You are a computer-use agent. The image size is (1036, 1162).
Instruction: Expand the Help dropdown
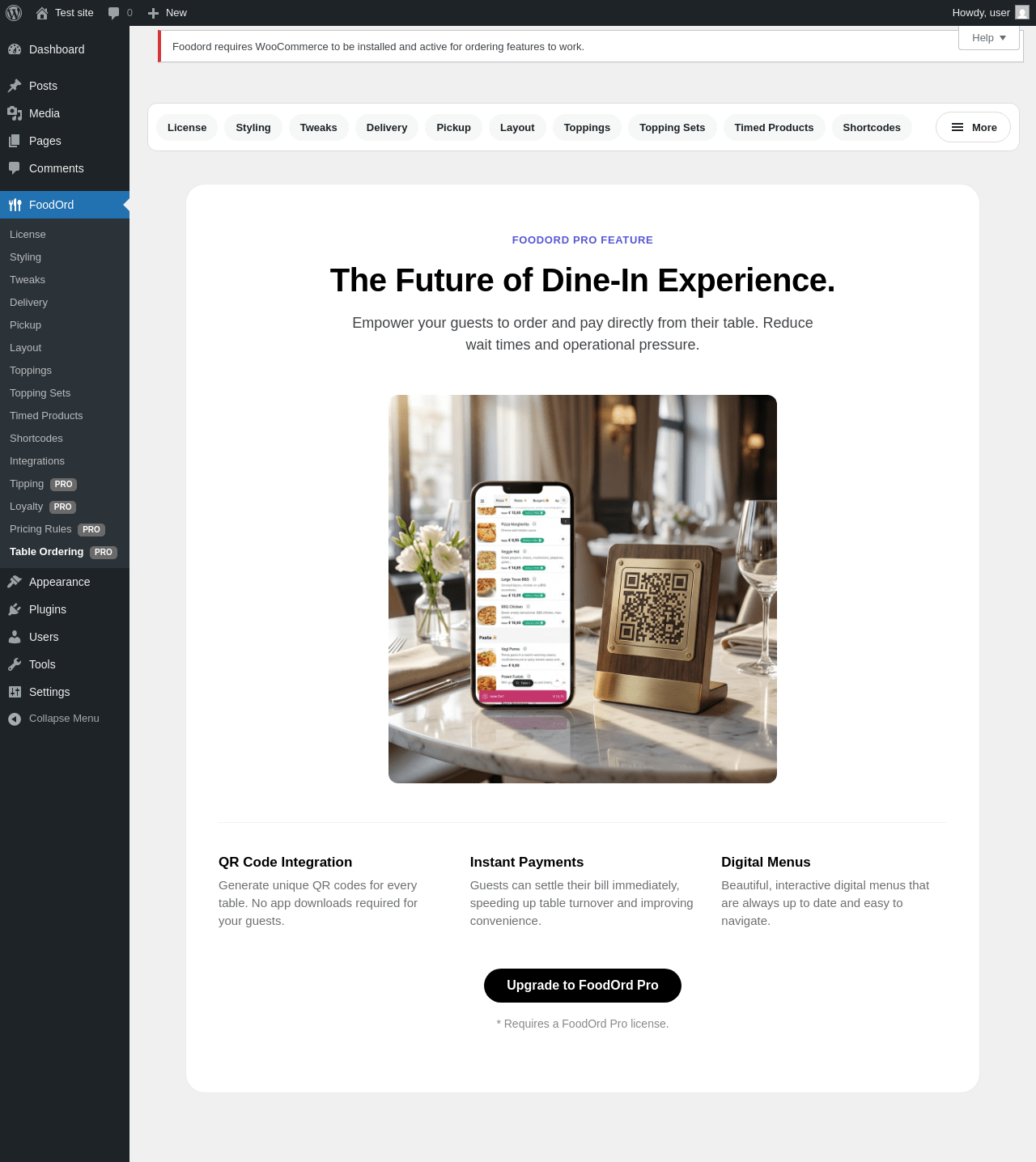pos(989,38)
